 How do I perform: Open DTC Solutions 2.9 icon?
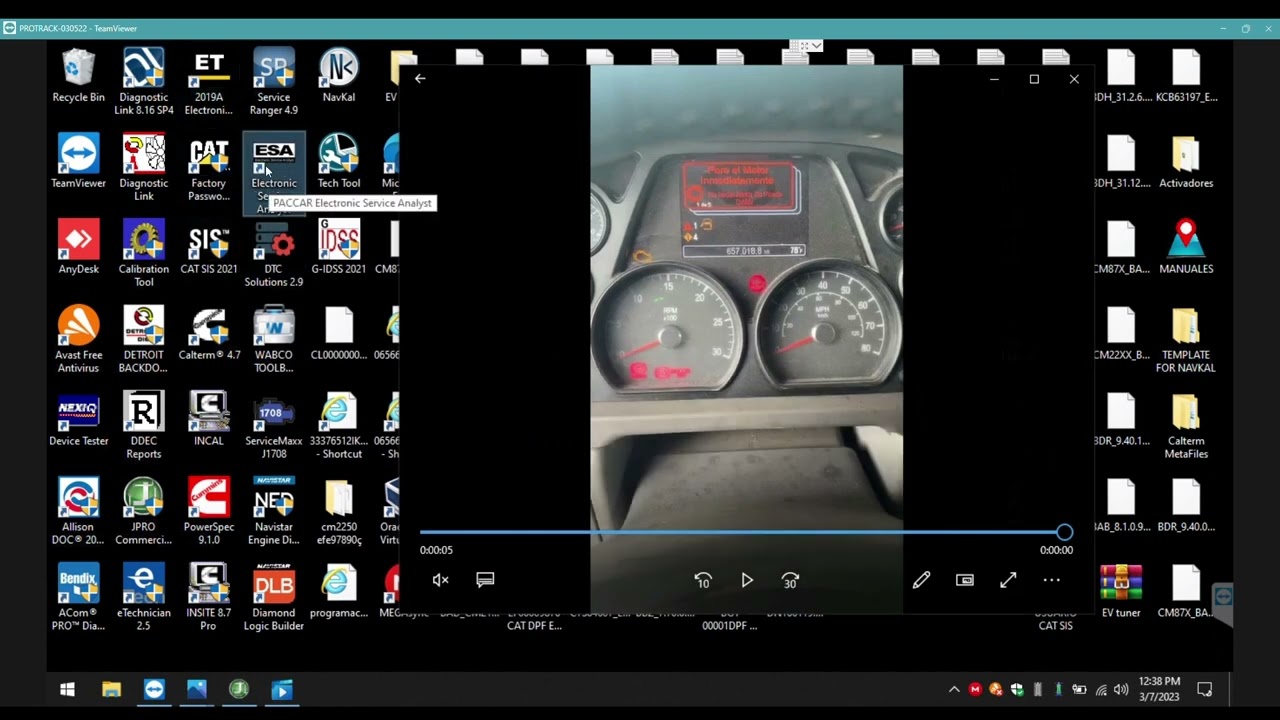coord(273,254)
